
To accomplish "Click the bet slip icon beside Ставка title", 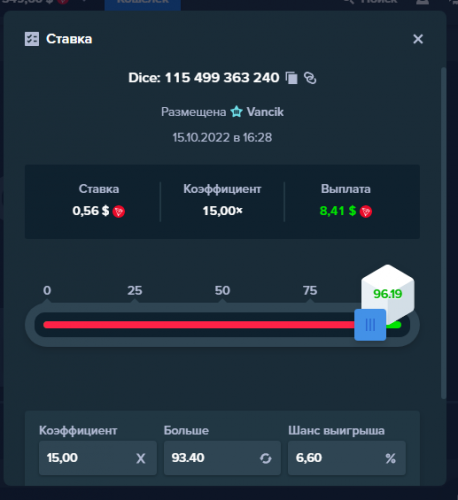I will point(32,39).
